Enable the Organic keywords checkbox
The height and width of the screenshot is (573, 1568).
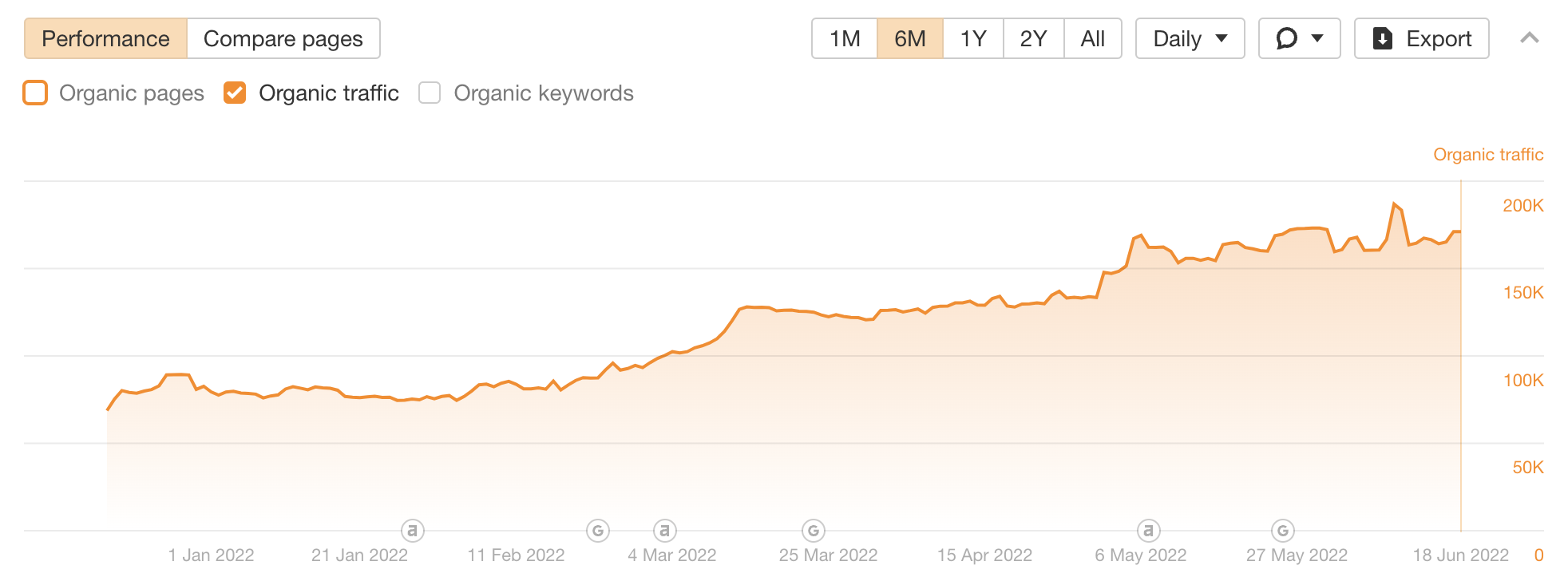(x=430, y=93)
